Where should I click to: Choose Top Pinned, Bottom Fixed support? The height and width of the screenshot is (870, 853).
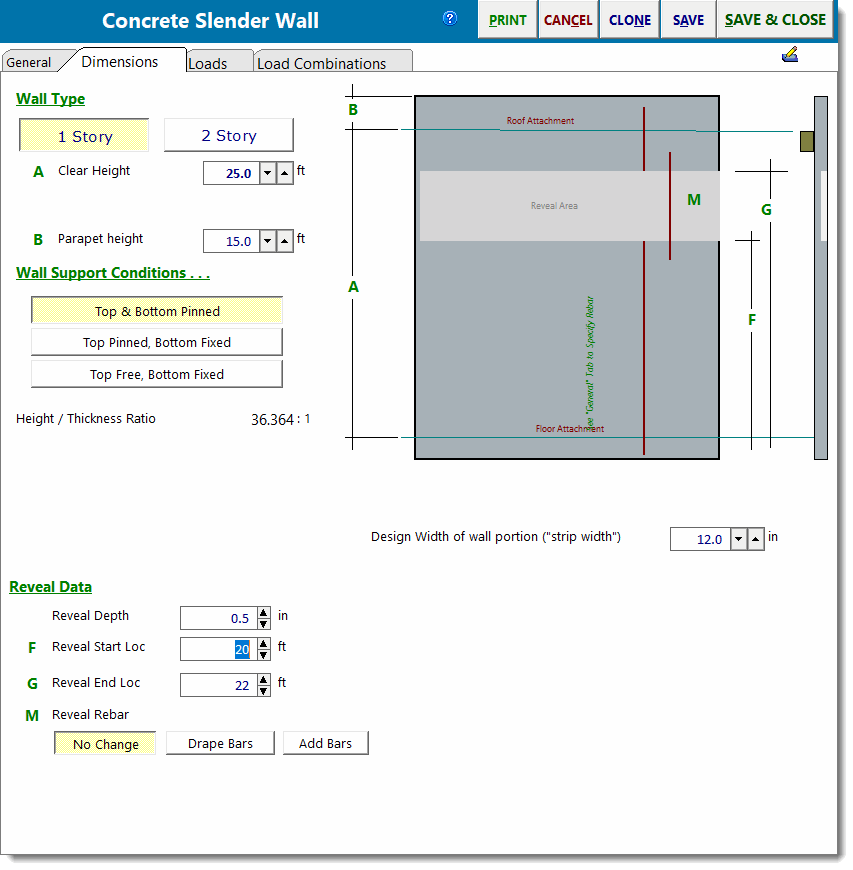coord(157,342)
